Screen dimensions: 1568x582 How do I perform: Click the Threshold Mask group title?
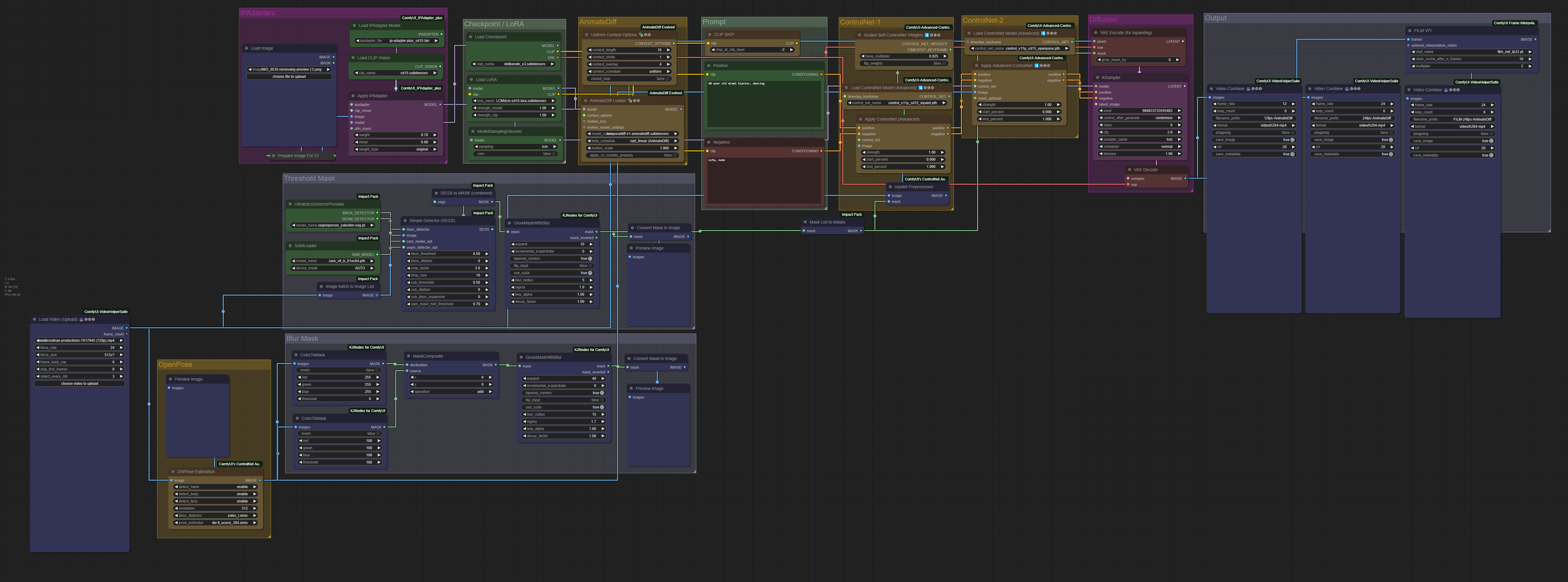click(x=309, y=178)
